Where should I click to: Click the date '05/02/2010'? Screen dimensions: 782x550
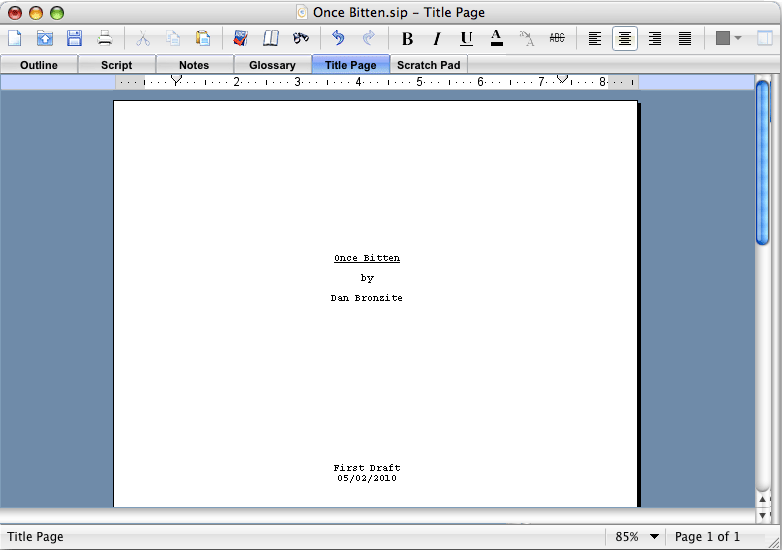coord(367,478)
